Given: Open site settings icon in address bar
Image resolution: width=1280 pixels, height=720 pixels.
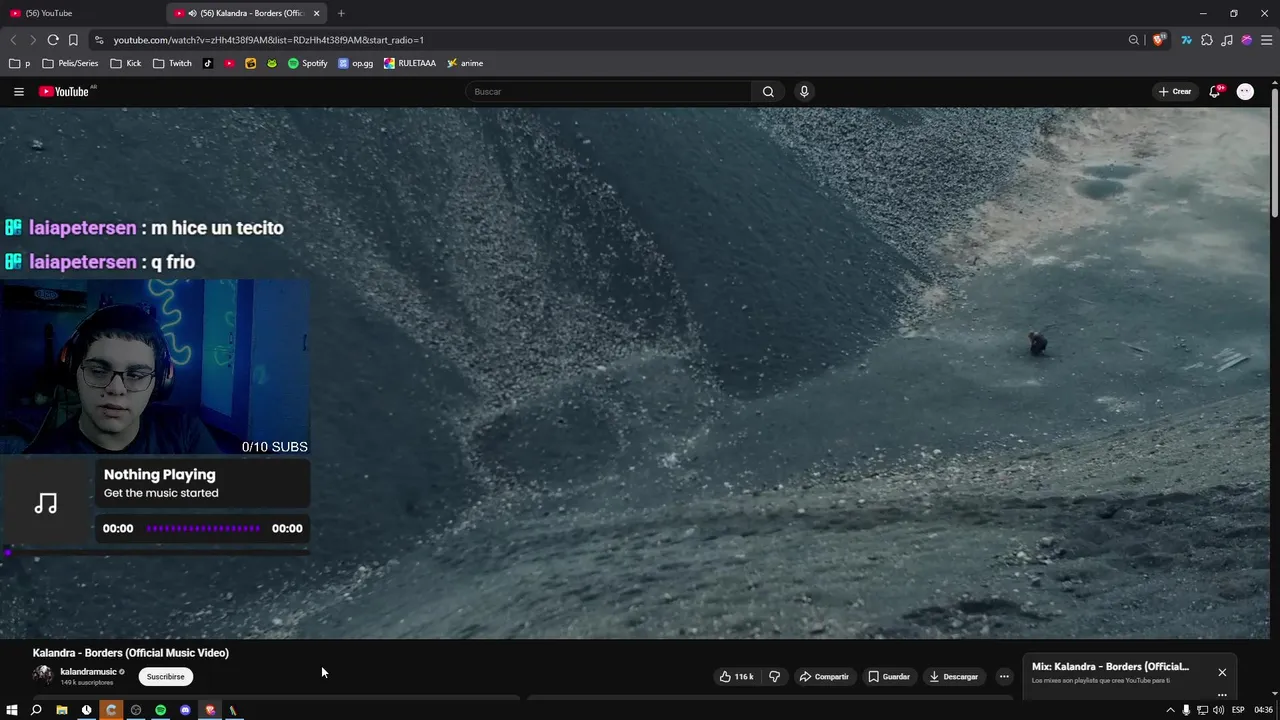Looking at the screenshot, I should click(x=98, y=40).
